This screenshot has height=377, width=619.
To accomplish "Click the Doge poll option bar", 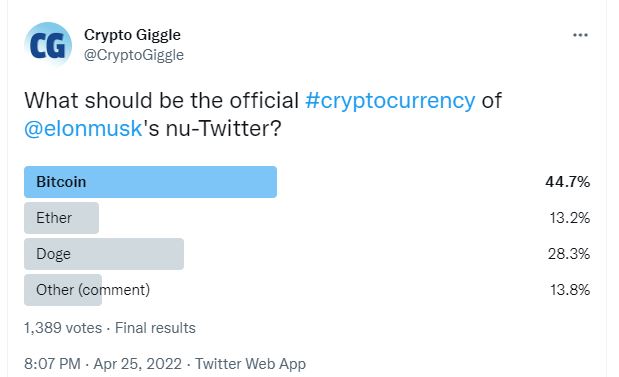I will [104, 254].
